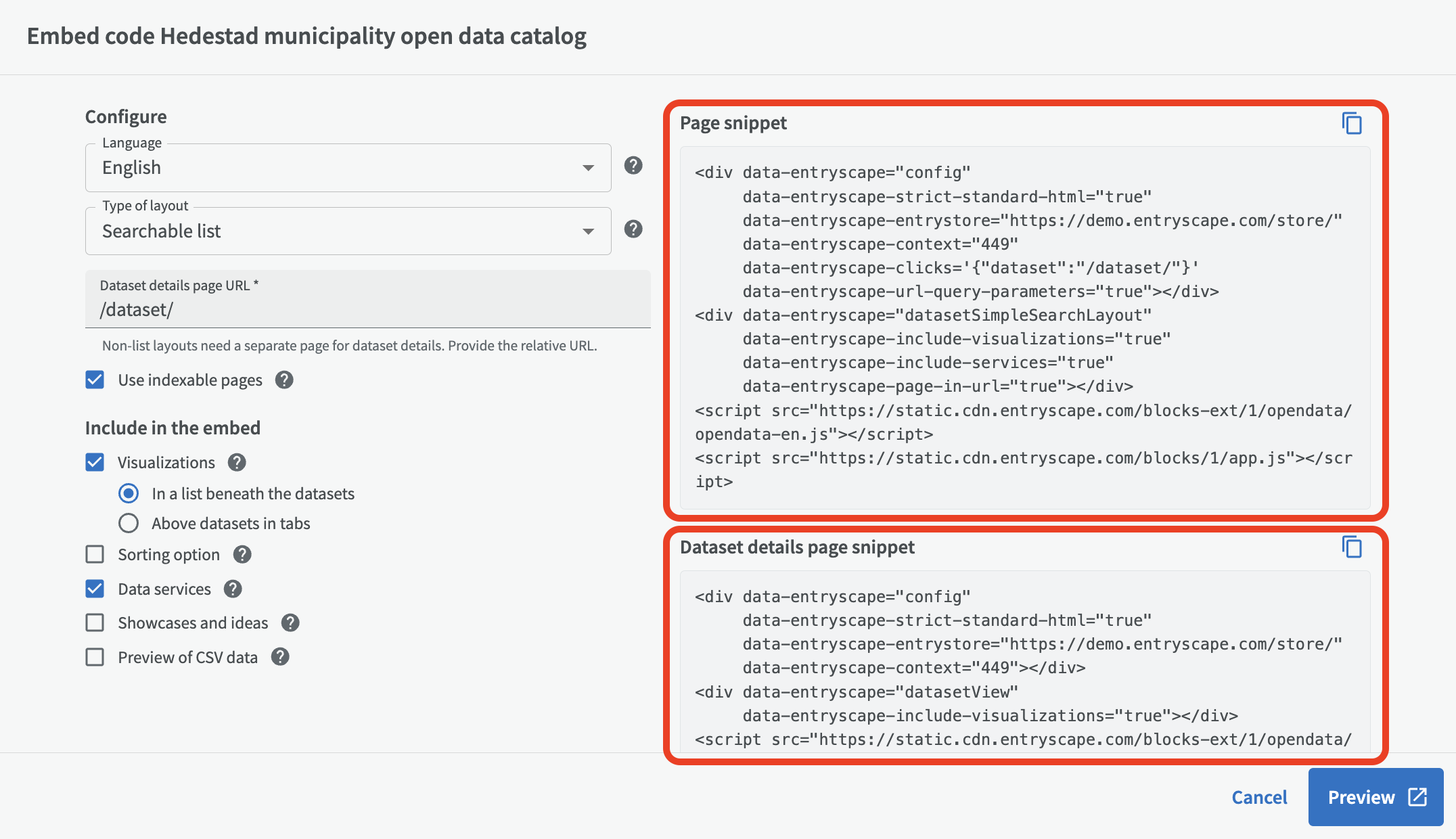Open help for Type of layout

pyautogui.click(x=633, y=229)
